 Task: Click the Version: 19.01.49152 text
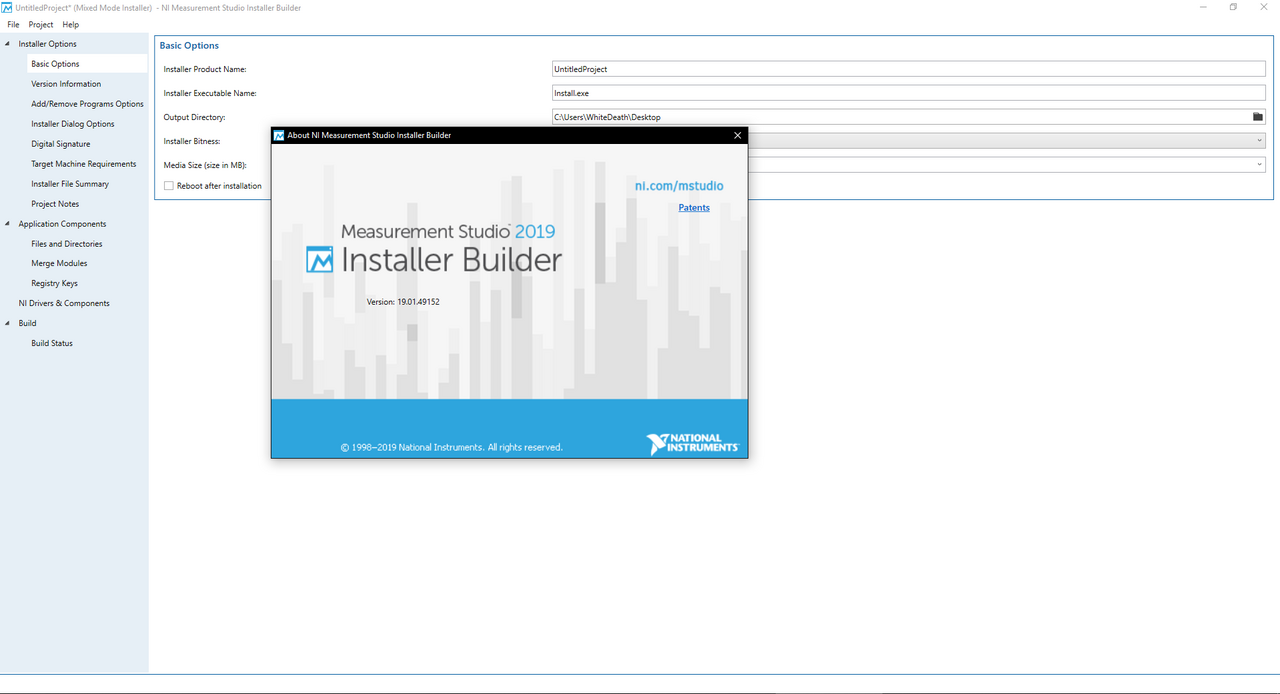click(x=403, y=301)
